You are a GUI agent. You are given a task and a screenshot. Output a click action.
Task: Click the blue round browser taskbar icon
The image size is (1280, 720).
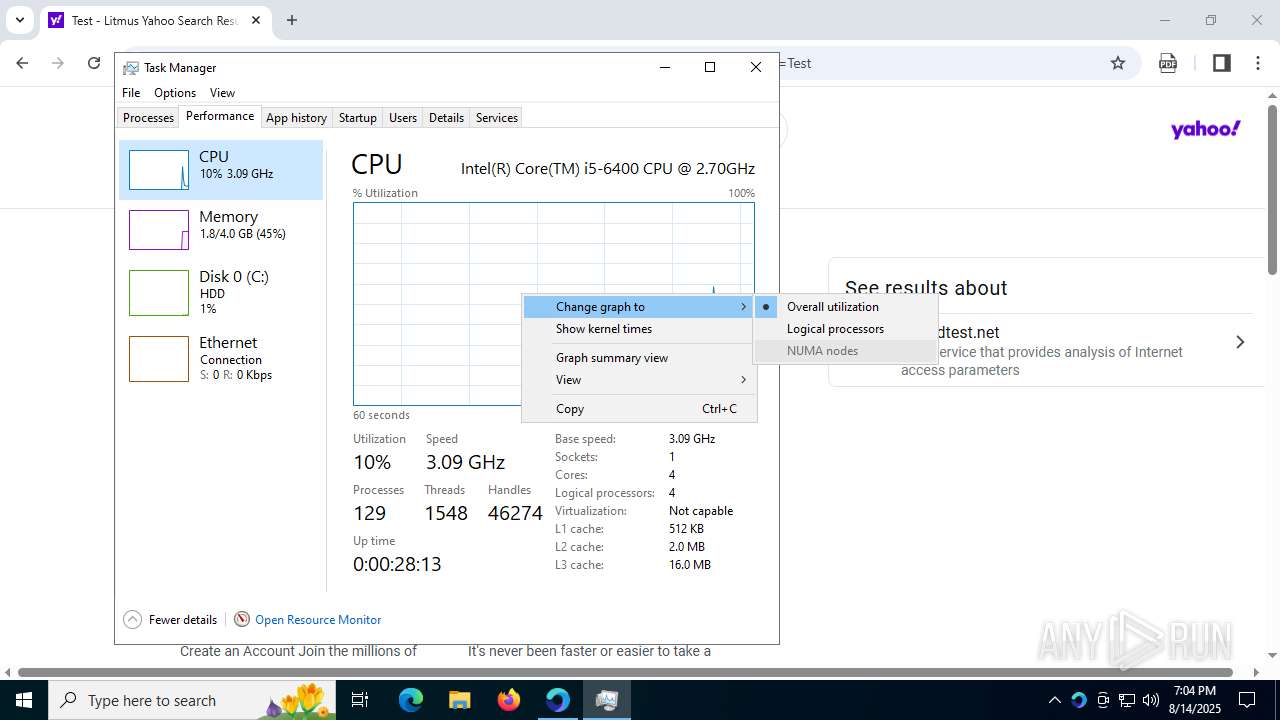pos(557,700)
